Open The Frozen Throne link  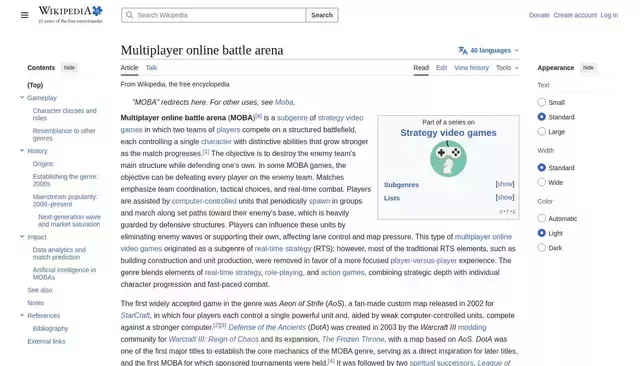pyautogui.click(x=353, y=339)
